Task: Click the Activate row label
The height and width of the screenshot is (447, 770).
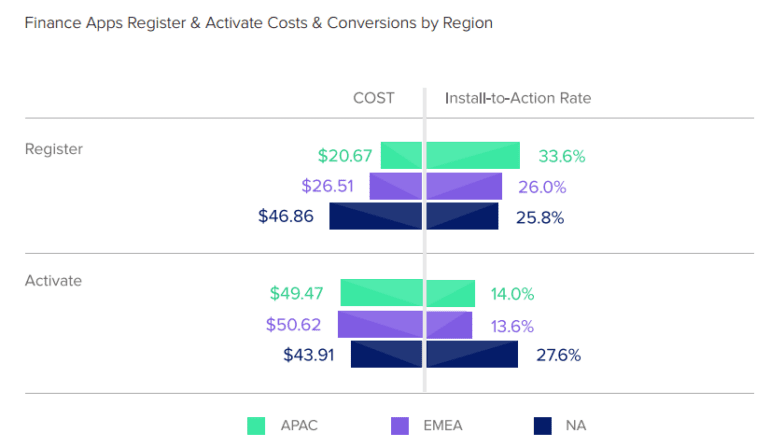Action: point(54,280)
